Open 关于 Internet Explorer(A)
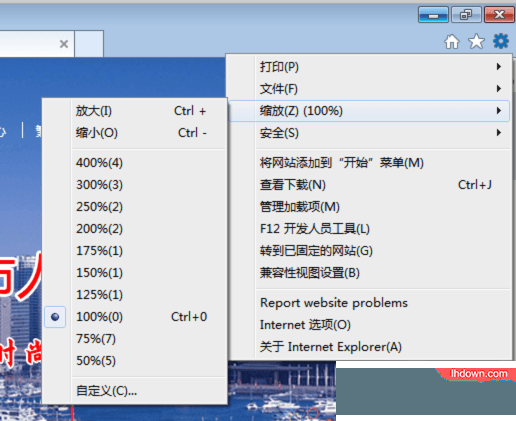Screen dimensions: 516x421 click(369, 347)
